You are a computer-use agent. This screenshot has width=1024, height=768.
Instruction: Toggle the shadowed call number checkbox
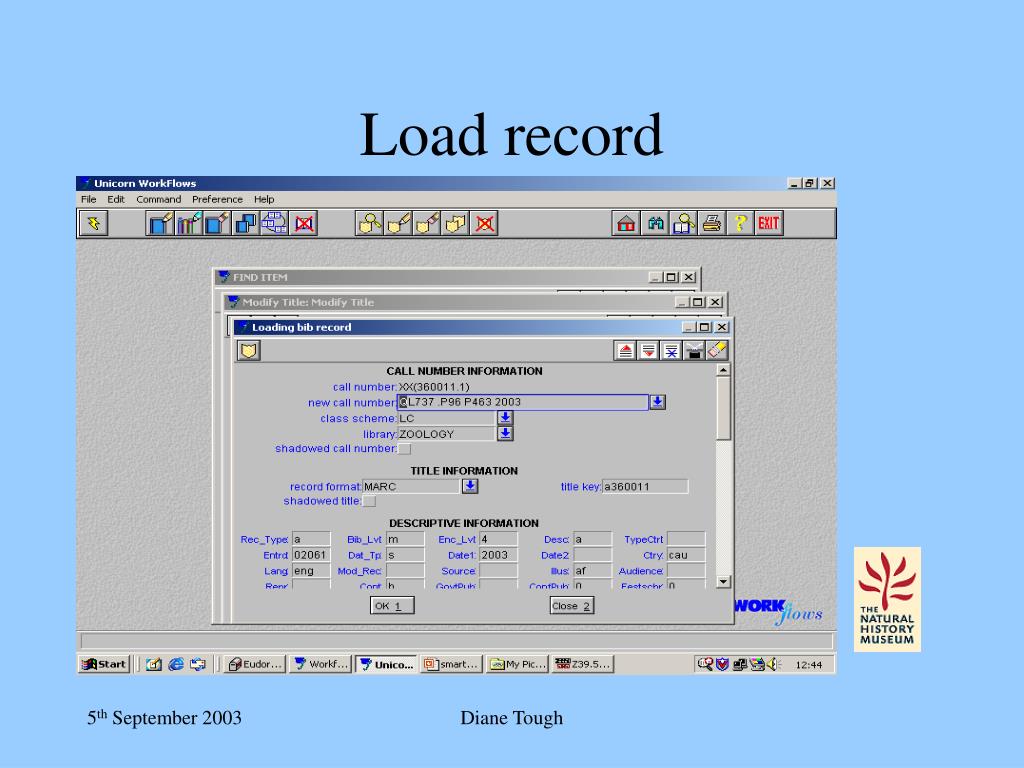pos(405,449)
